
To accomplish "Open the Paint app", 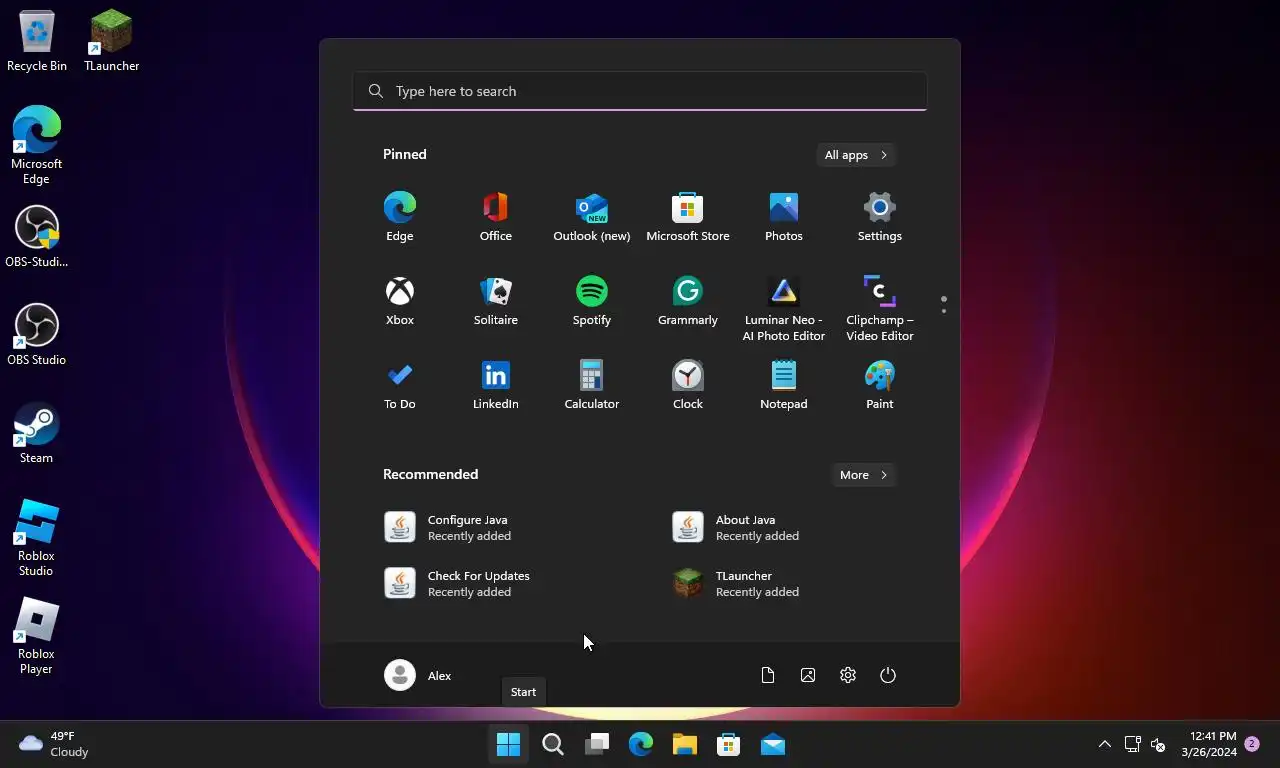I will pos(879,385).
